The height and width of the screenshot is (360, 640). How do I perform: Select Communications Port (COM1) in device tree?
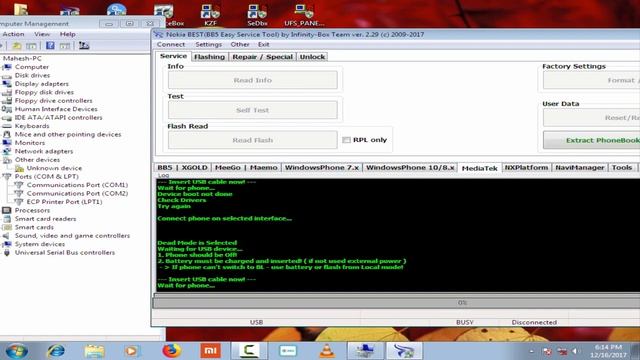coord(77,185)
